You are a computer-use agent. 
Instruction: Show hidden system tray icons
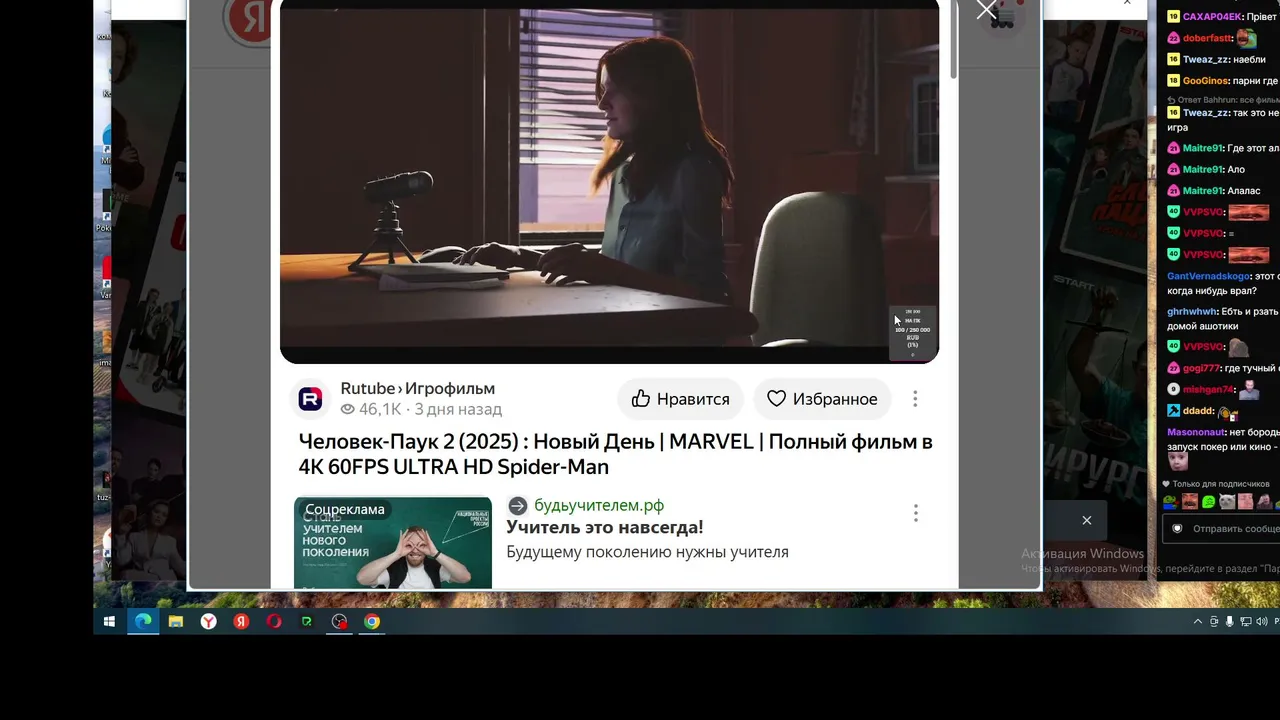point(1198,621)
